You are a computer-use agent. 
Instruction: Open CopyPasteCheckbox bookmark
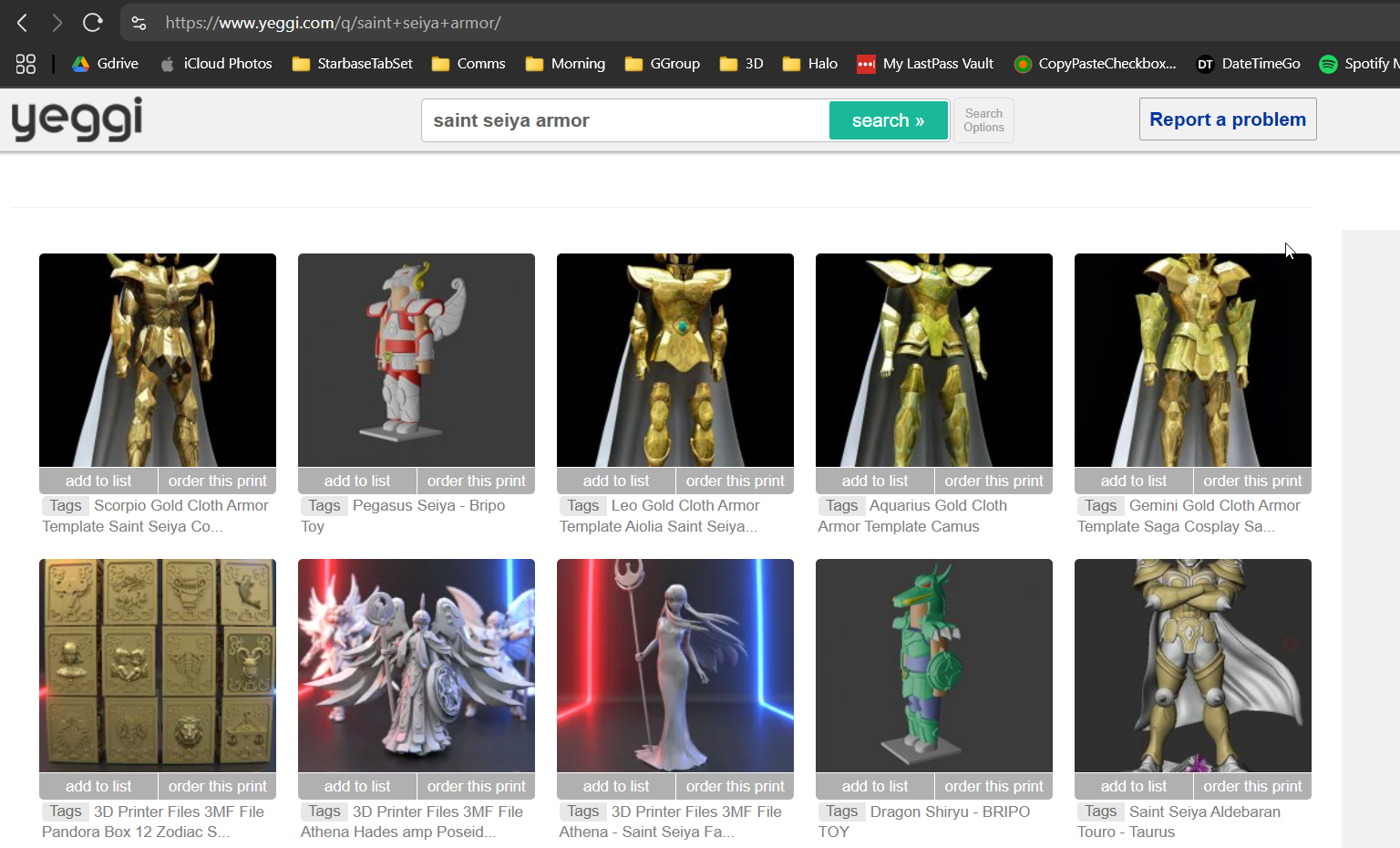point(1095,64)
